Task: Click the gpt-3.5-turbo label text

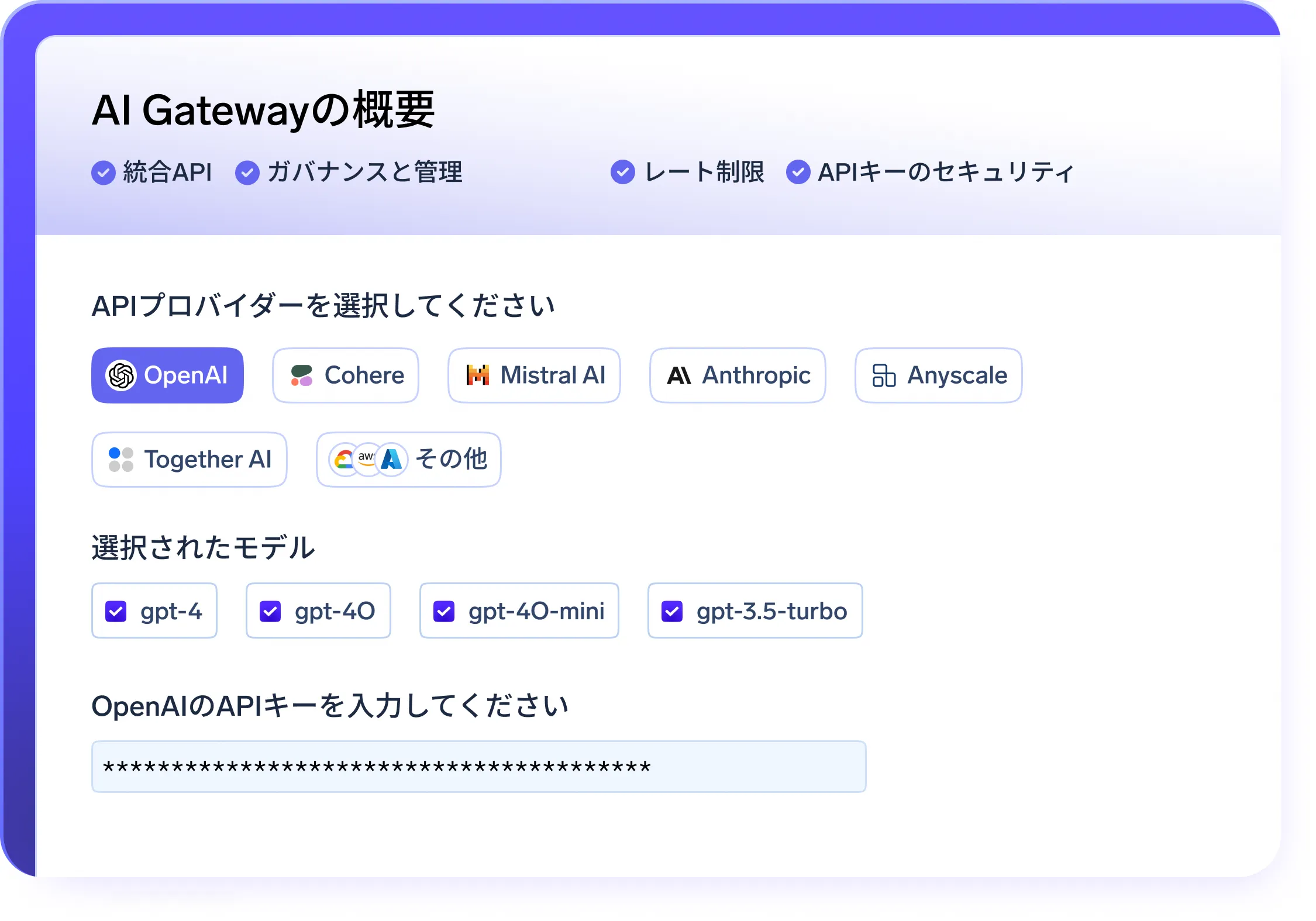Action: 771,612
